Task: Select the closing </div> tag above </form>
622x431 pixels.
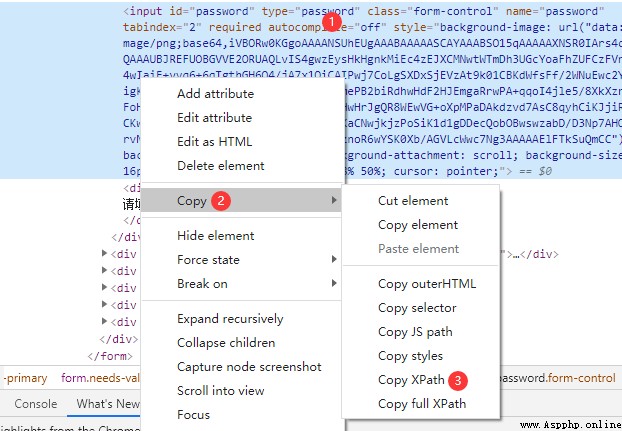Action: 119,339
